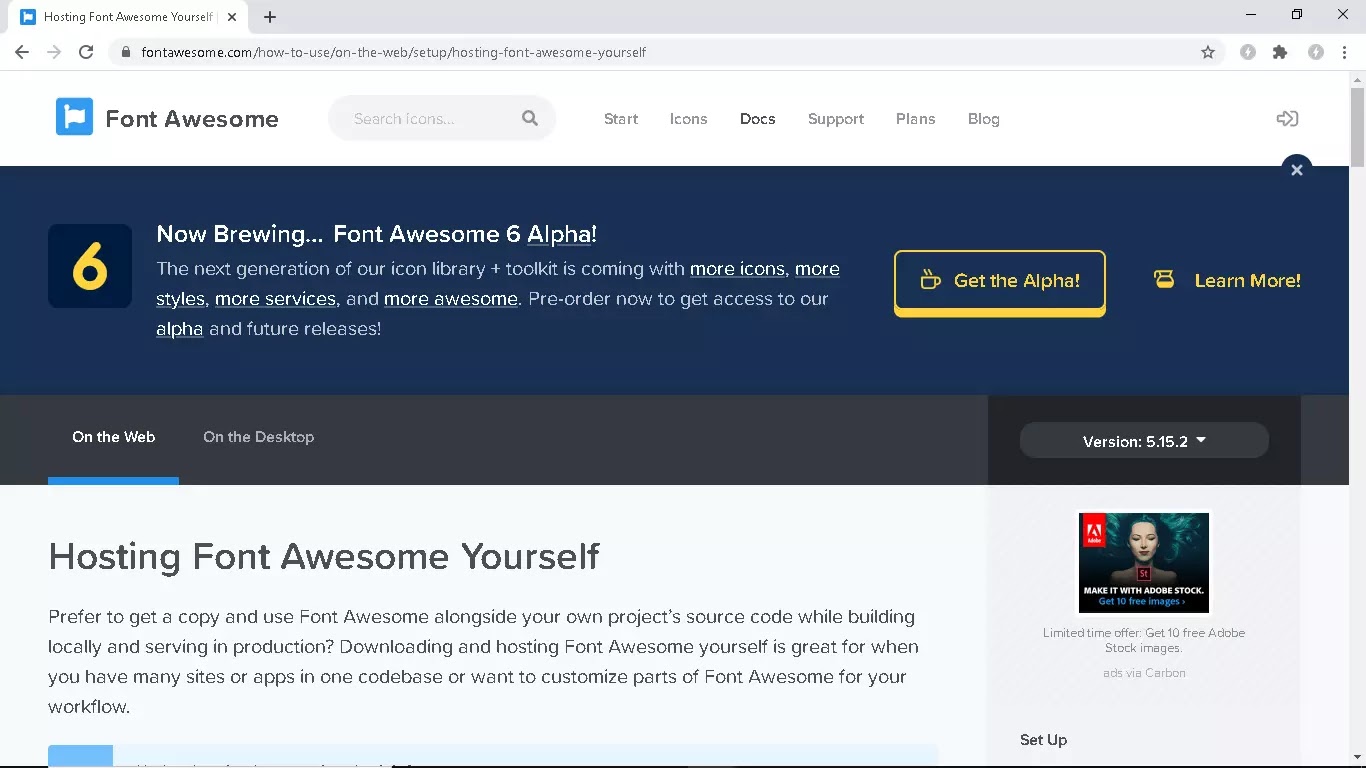The height and width of the screenshot is (768, 1366).
Task: Click the search magnifier icon
Action: click(530, 118)
